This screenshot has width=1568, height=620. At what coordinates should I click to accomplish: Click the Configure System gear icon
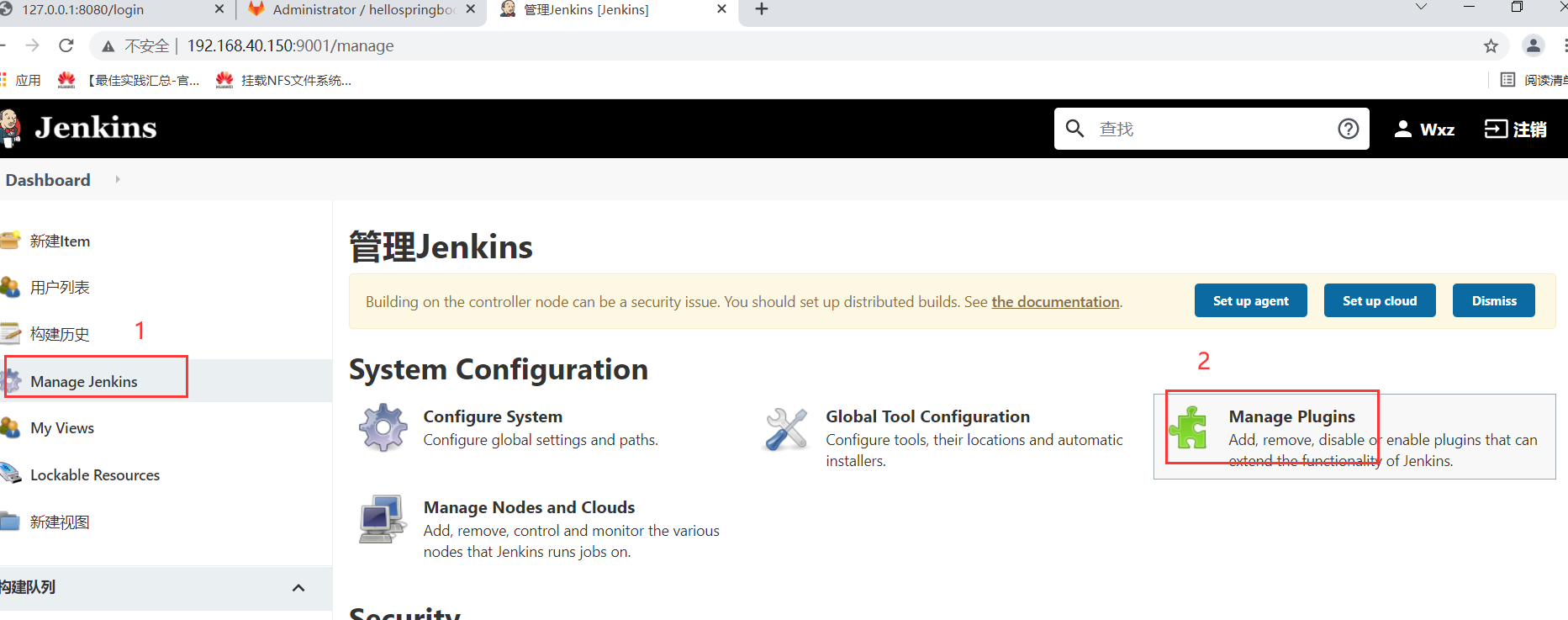383,427
